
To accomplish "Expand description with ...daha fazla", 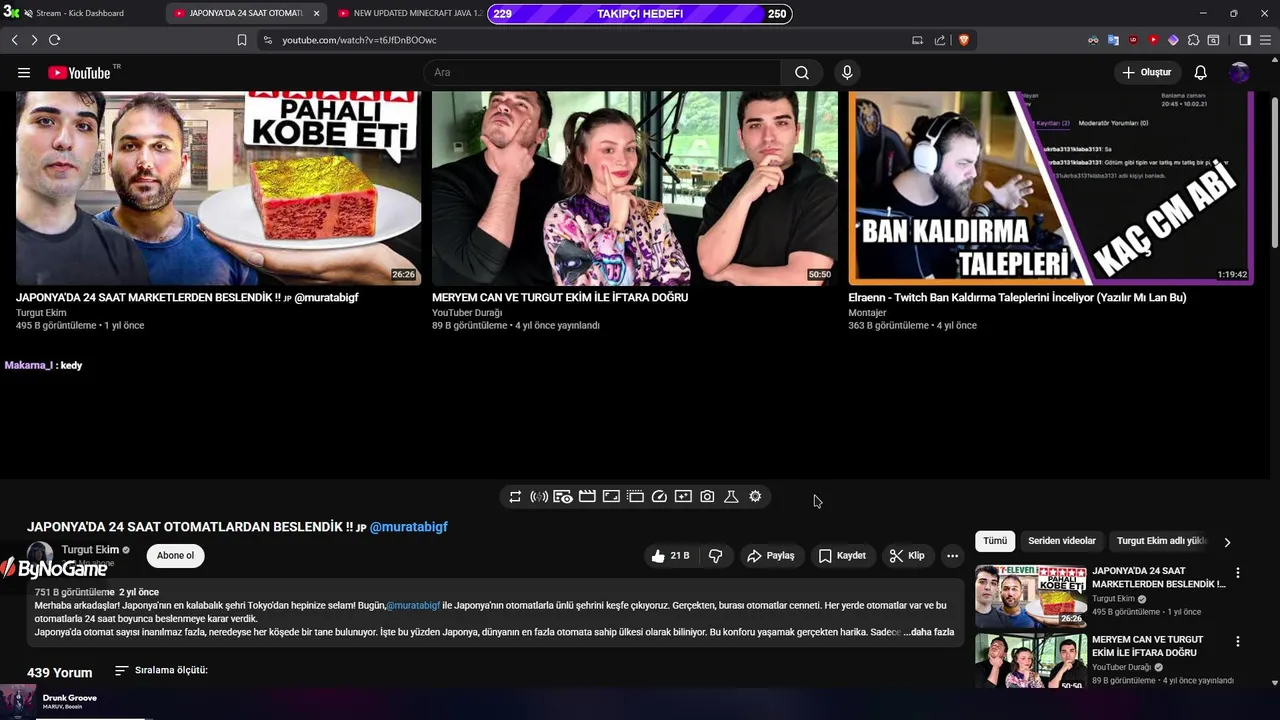I will click(x=929, y=632).
